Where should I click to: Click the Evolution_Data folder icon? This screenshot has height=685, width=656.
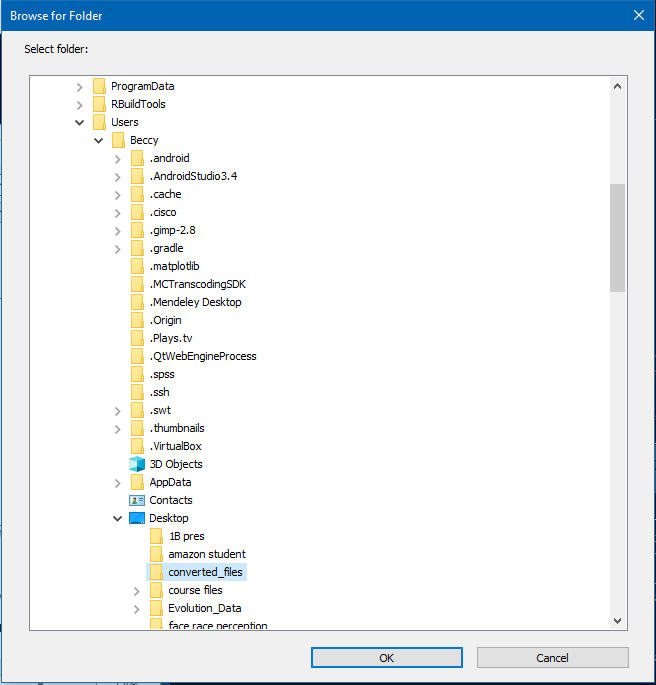pos(156,608)
